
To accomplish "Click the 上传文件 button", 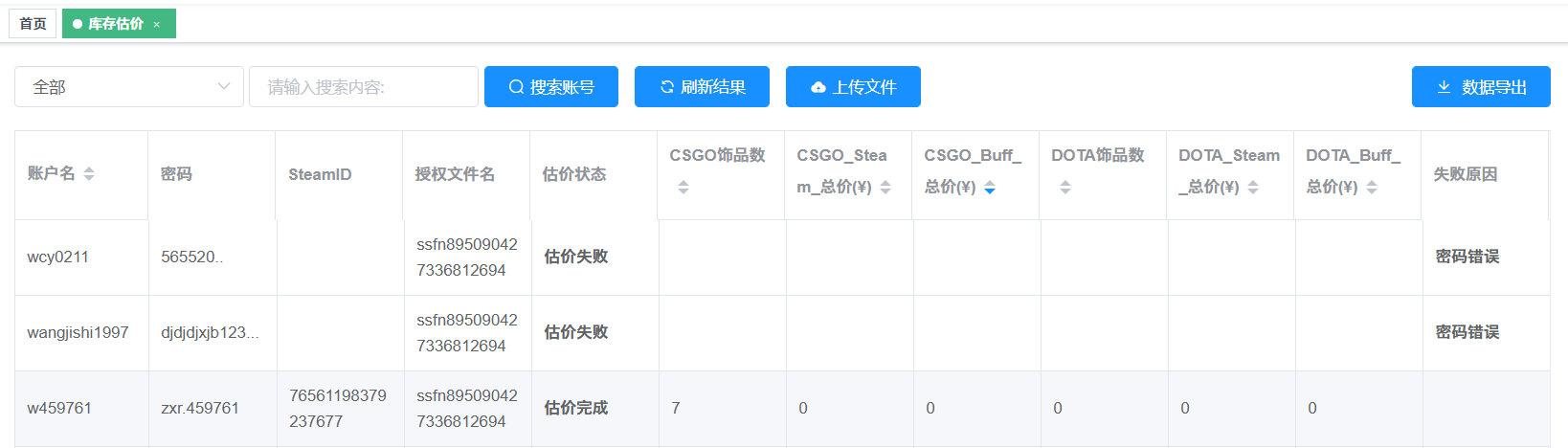I will pyautogui.click(x=853, y=87).
